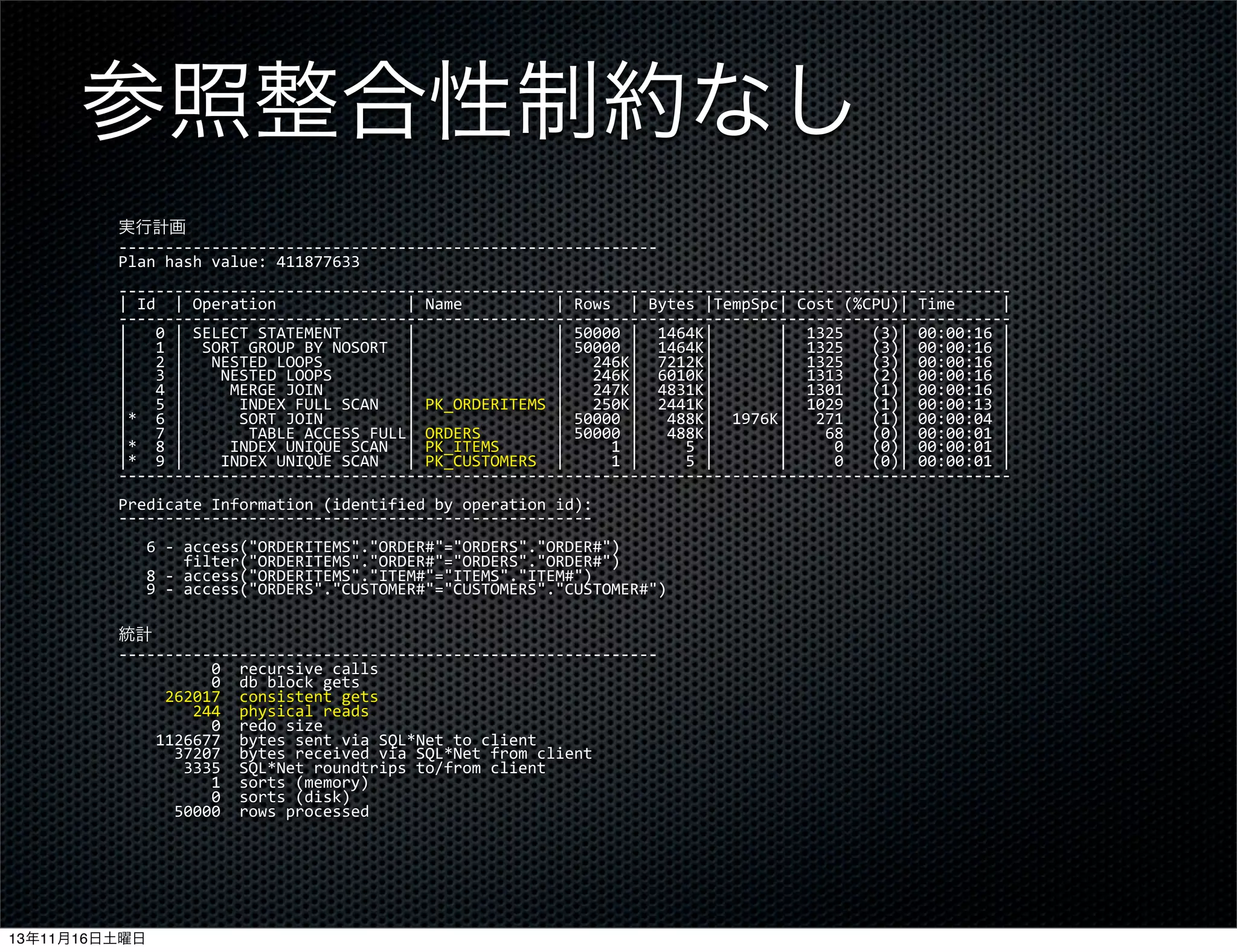The image size is (1237, 952).
Task: Click the 統計 heading
Action: tap(135, 634)
